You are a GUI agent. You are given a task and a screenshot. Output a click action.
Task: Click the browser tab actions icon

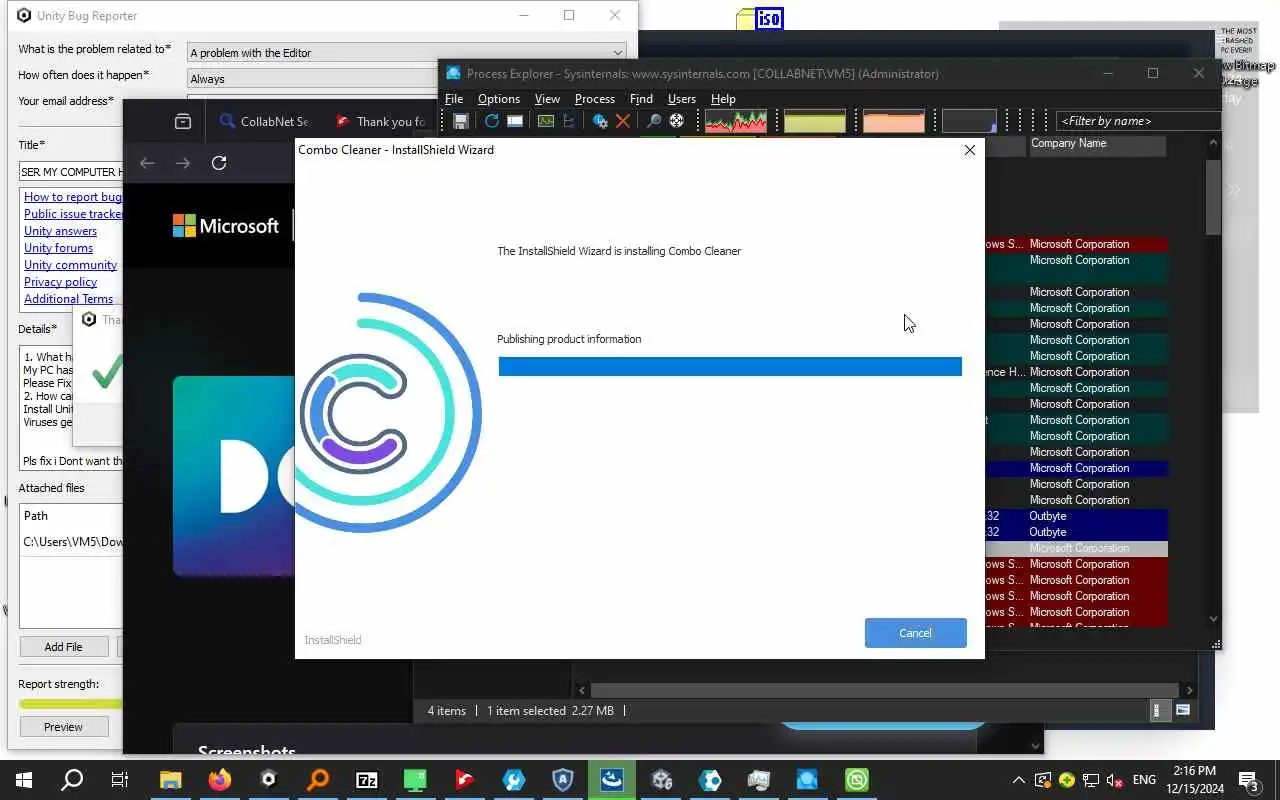tap(182, 121)
